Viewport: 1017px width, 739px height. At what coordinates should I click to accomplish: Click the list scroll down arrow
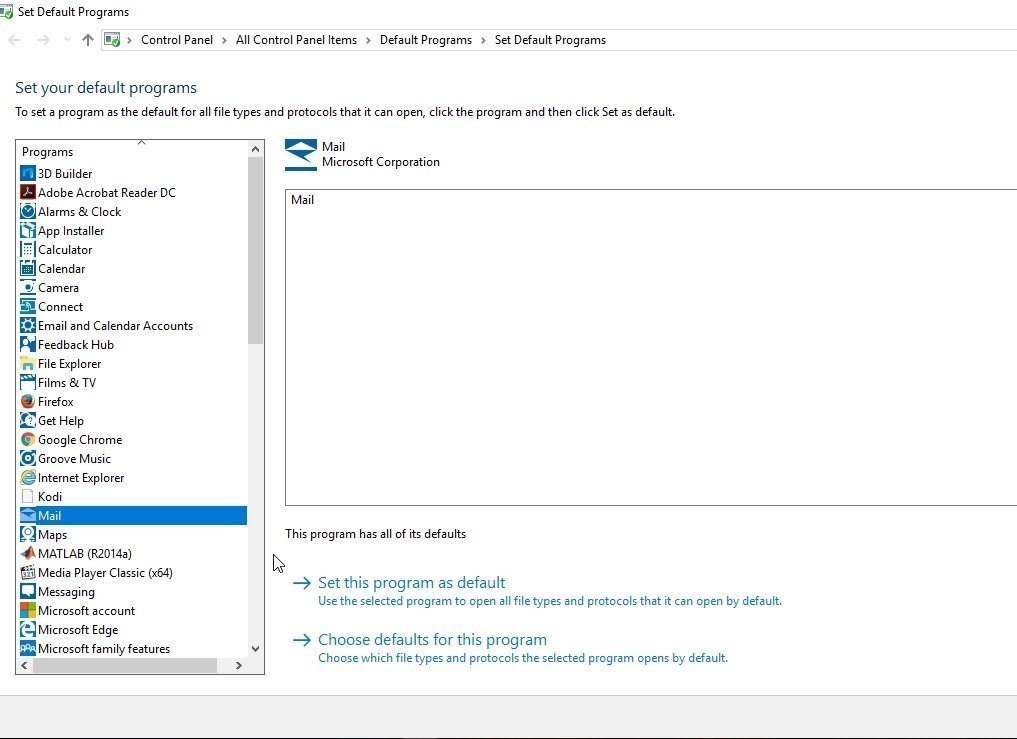click(255, 648)
